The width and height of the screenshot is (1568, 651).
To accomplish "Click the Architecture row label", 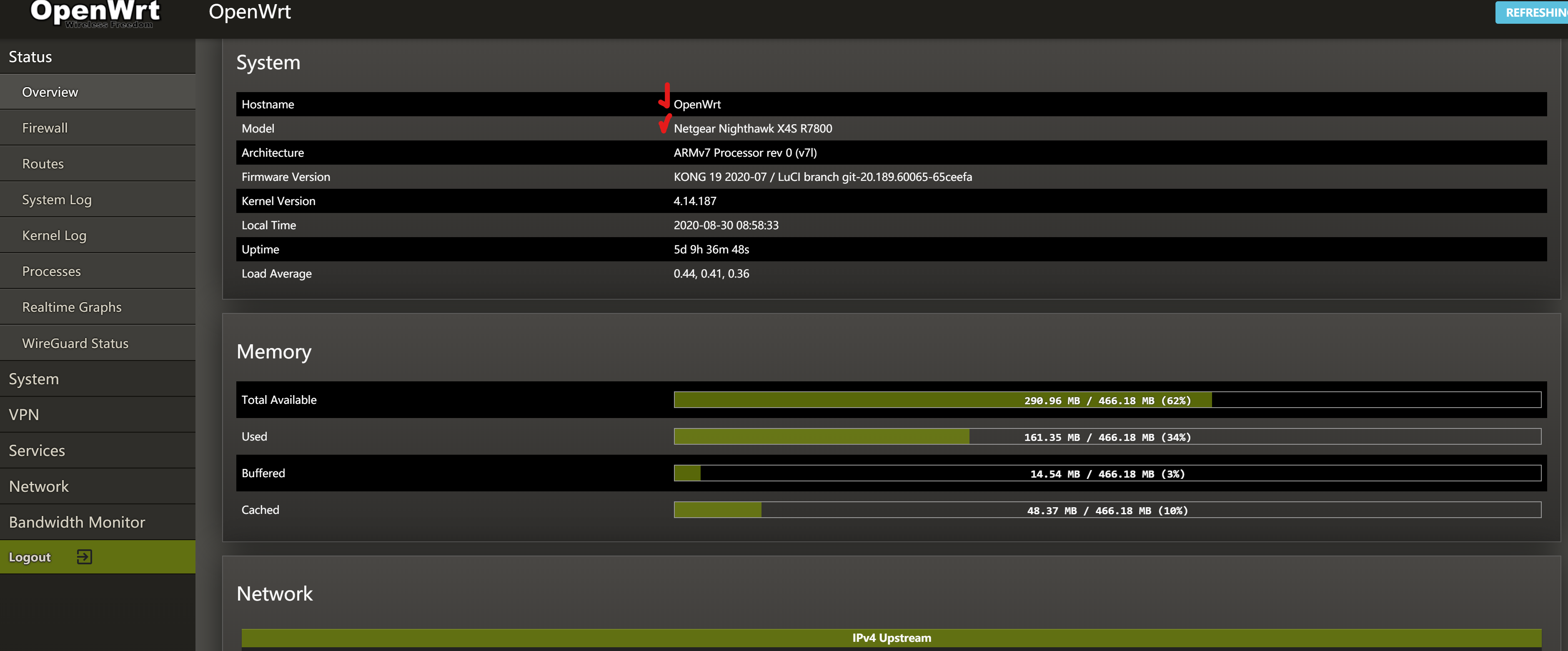I will point(273,153).
